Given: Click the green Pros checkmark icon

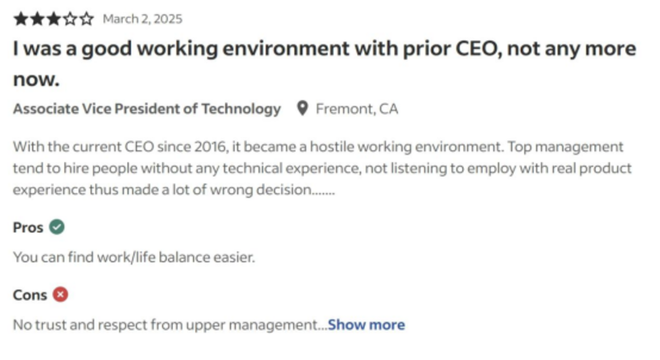Looking at the screenshot, I should point(57,227).
